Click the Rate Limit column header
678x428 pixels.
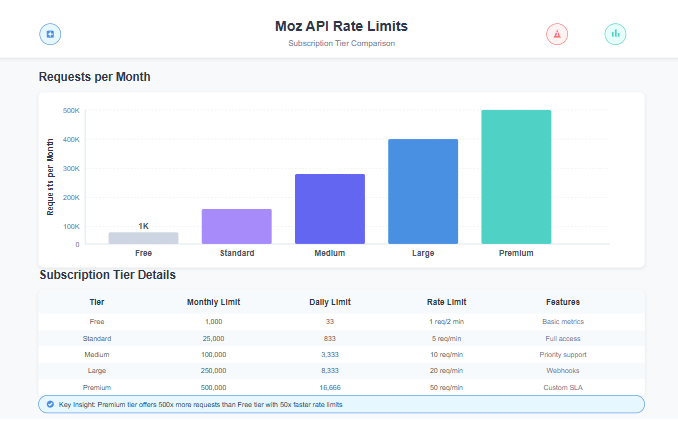(447, 302)
